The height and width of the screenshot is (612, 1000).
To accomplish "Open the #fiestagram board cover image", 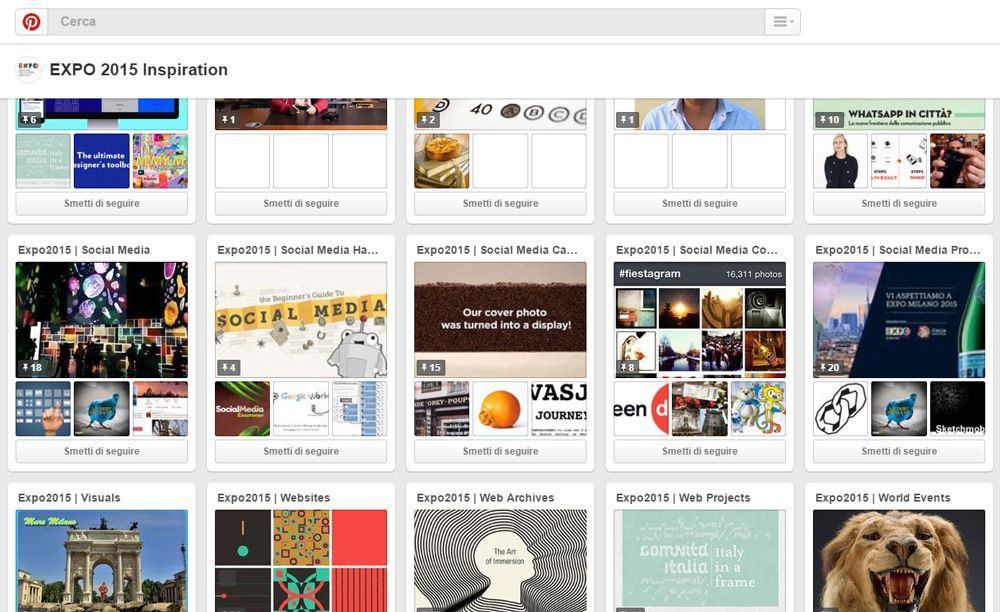I will click(x=700, y=320).
